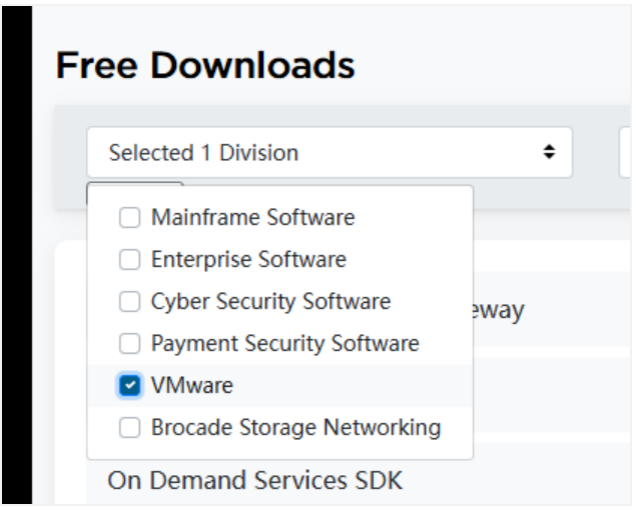Open the download entry ending in "eway"
Viewport: 636px width, 510px height.
coord(498,310)
